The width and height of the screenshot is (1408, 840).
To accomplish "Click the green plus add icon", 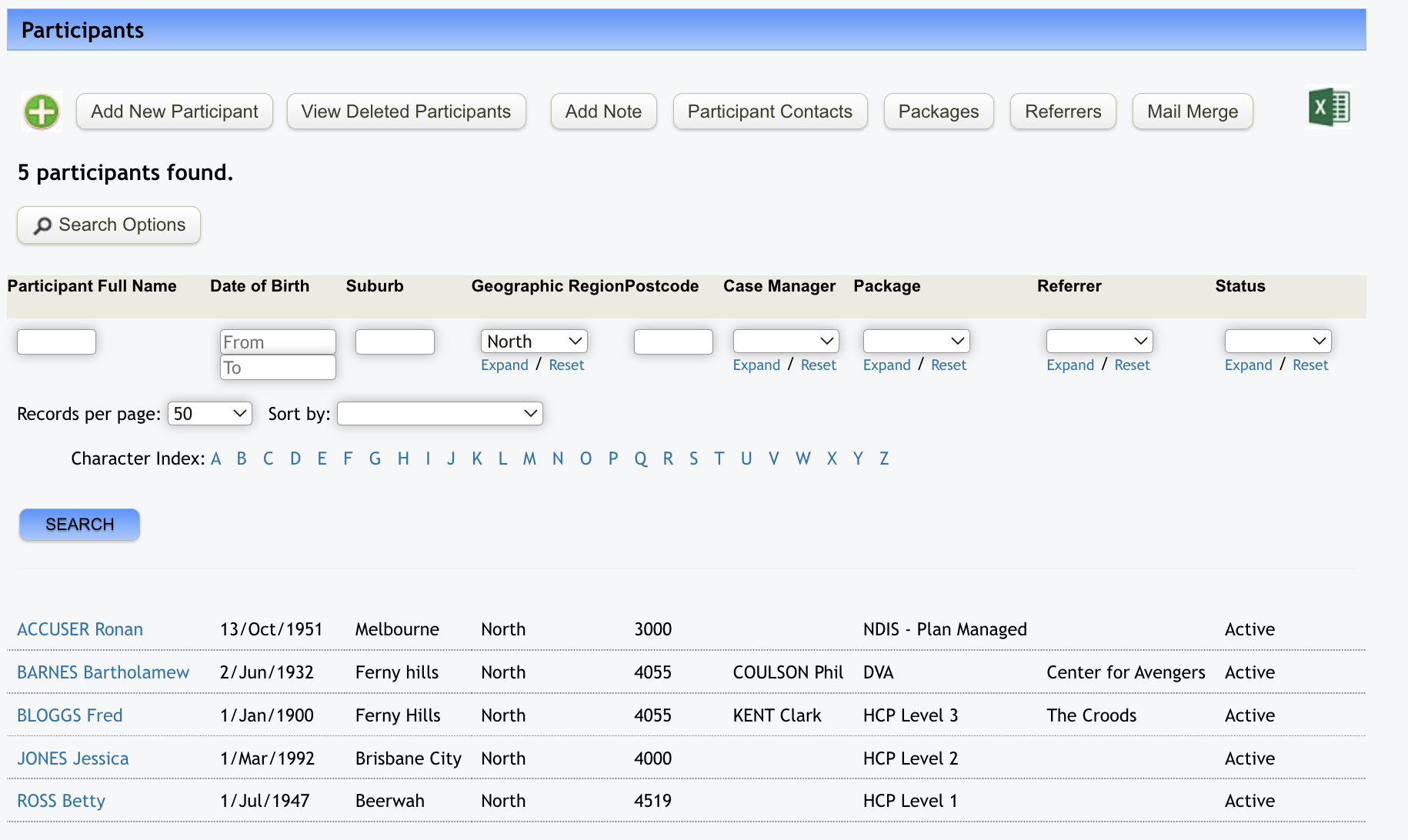I will tap(42, 112).
